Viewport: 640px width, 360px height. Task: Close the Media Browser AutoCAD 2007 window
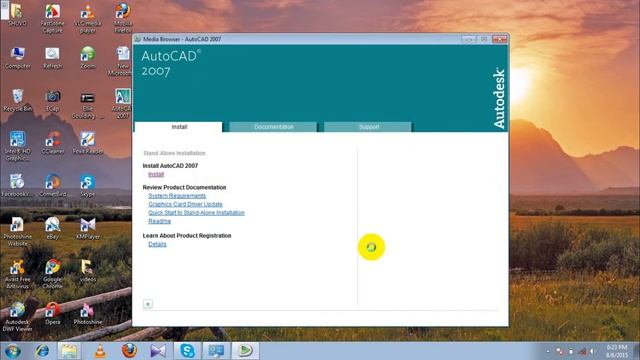pyautogui.click(x=500, y=39)
